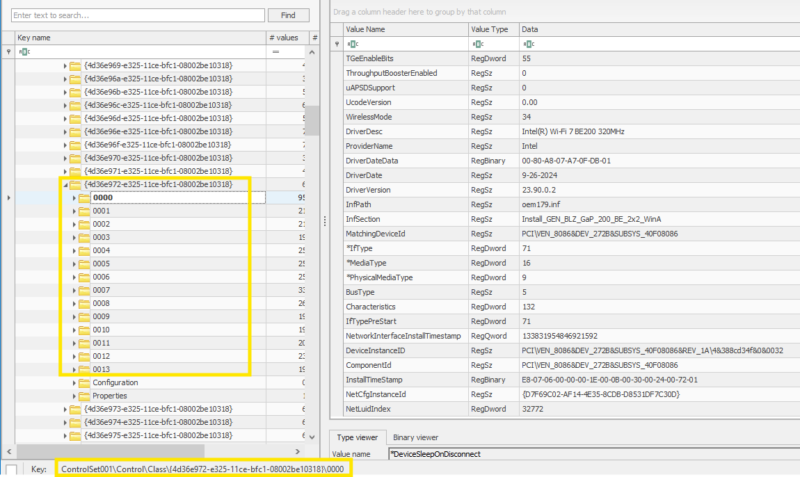Click the horizontal scrollbar left arrow
This screenshot has height=477, width=800.
[9, 451]
